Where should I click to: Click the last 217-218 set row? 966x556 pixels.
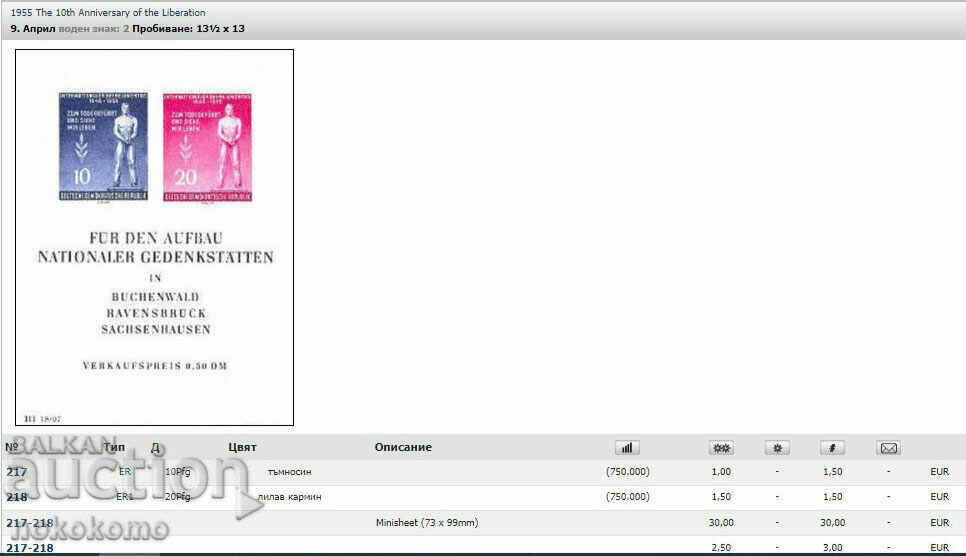coord(30,548)
